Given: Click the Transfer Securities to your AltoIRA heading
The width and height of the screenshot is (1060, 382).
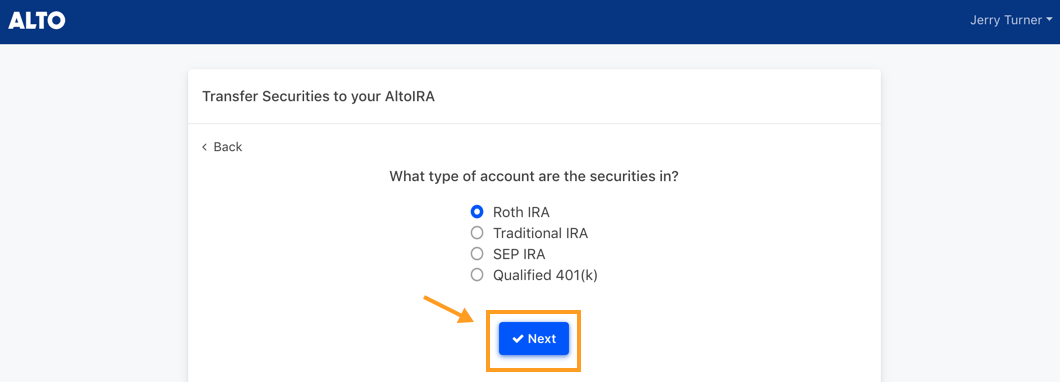Looking at the screenshot, I should [318, 96].
